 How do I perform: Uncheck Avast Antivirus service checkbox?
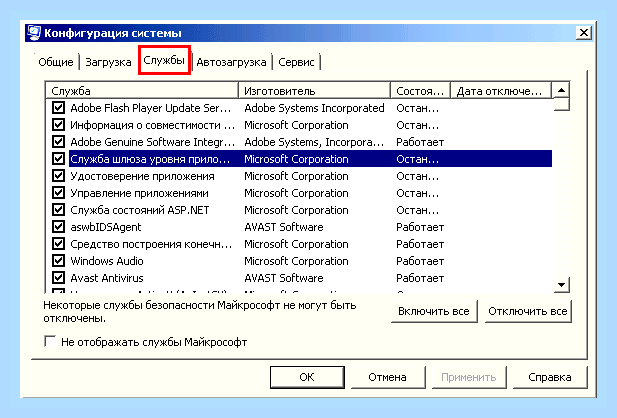pyautogui.click(x=58, y=277)
